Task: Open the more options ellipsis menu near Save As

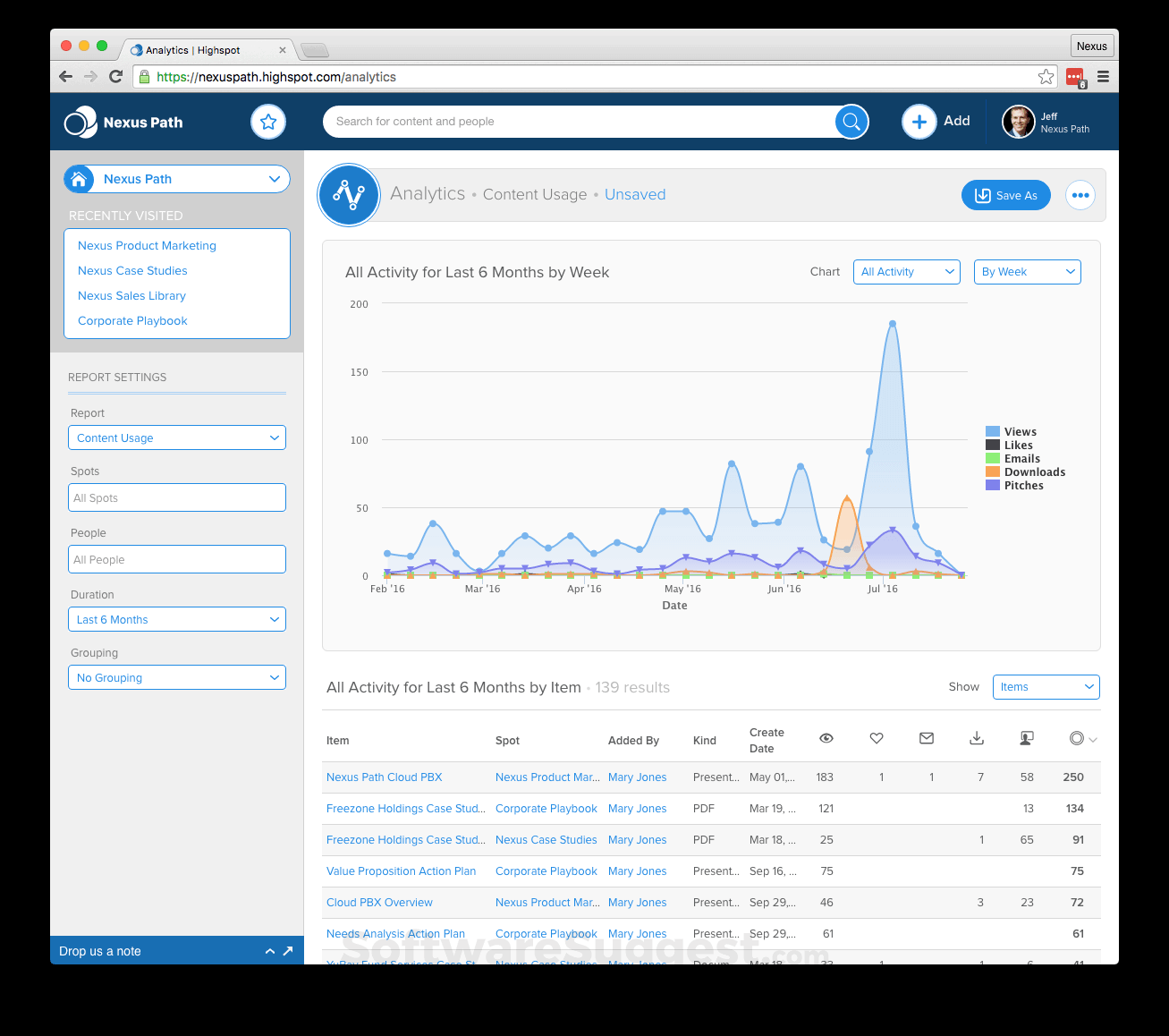Action: pos(1080,194)
